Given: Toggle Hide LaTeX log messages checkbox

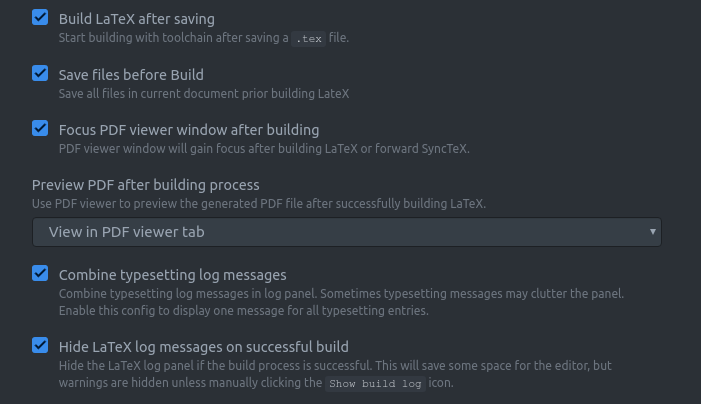Looking at the screenshot, I should point(40,346).
